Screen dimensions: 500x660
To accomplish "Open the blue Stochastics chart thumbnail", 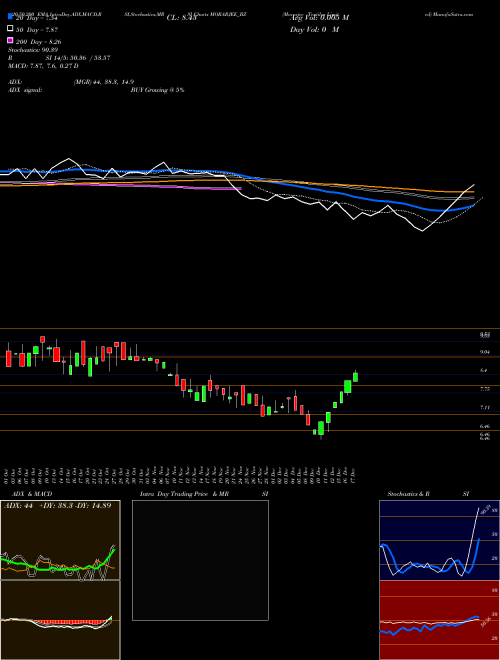I will coord(439,540).
